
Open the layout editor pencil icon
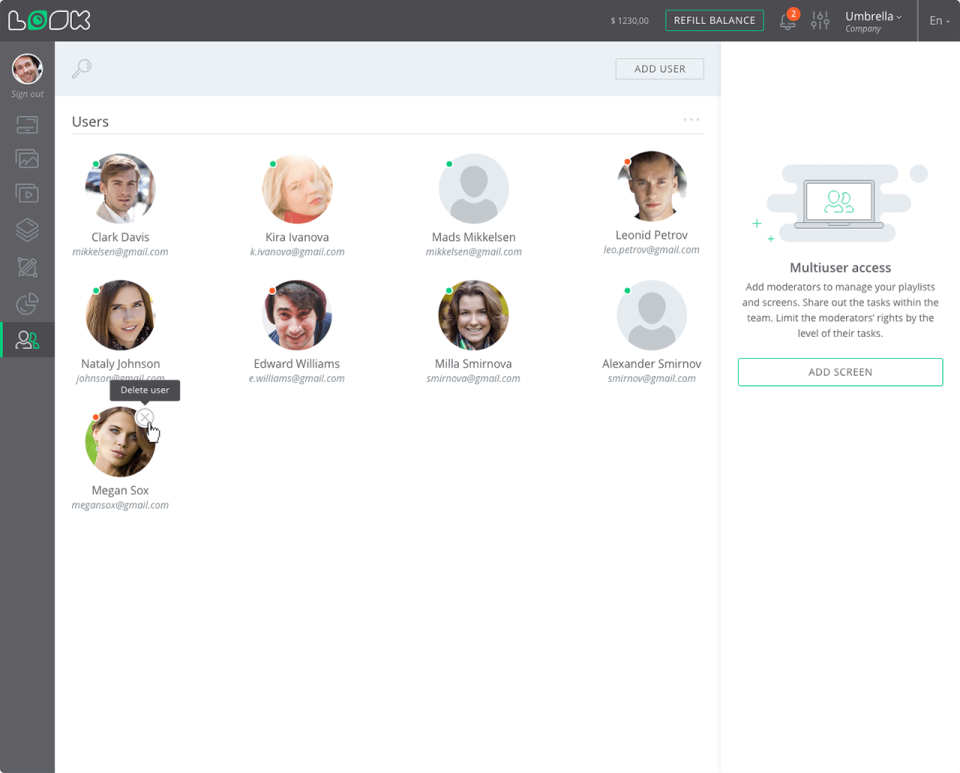[x=27, y=267]
